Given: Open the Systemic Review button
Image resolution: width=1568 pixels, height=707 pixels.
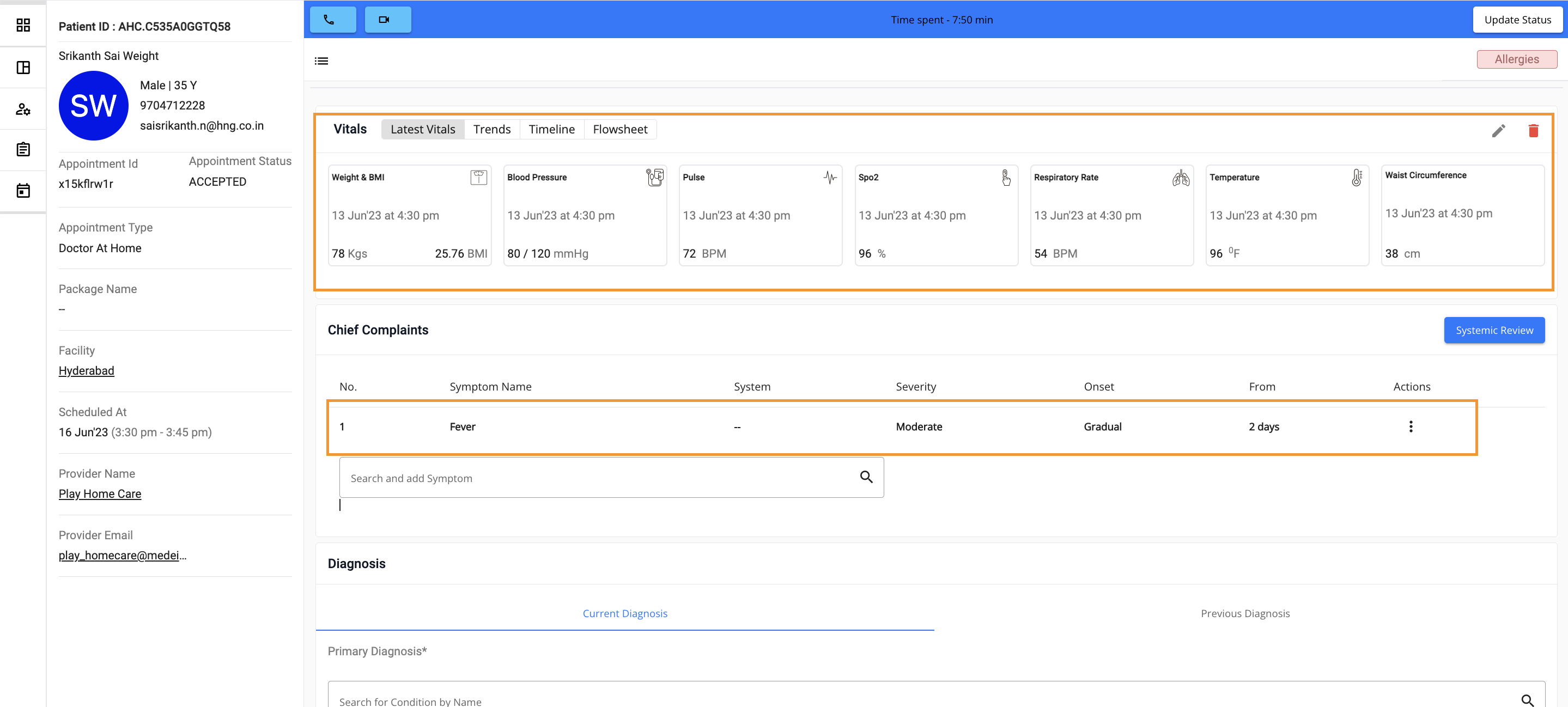Looking at the screenshot, I should 1494,330.
